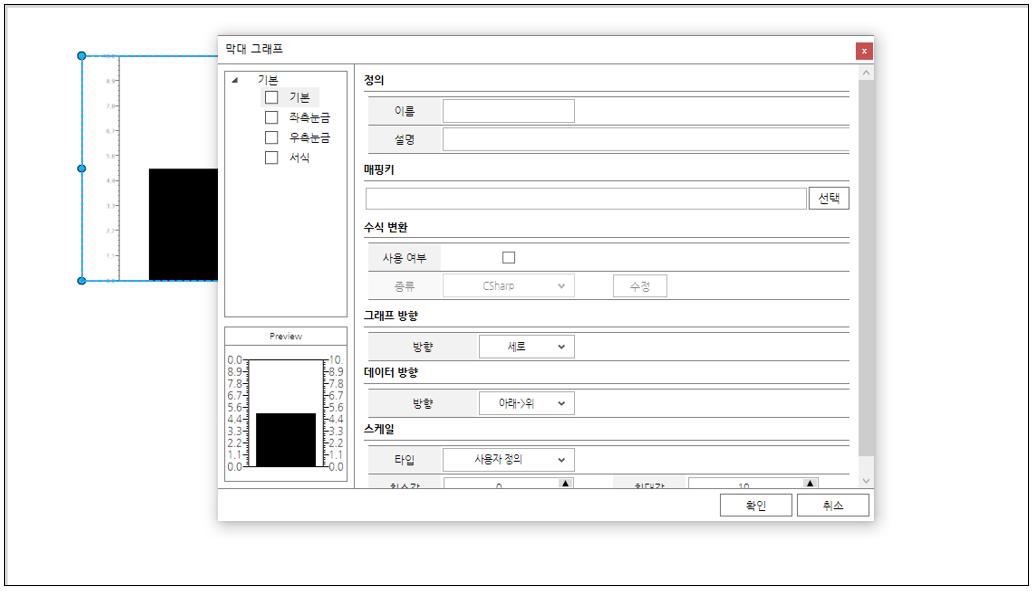Tick the 우측눈금 checkbox
The height and width of the screenshot is (591, 1035).
pyautogui.click(x=271, y=137)
